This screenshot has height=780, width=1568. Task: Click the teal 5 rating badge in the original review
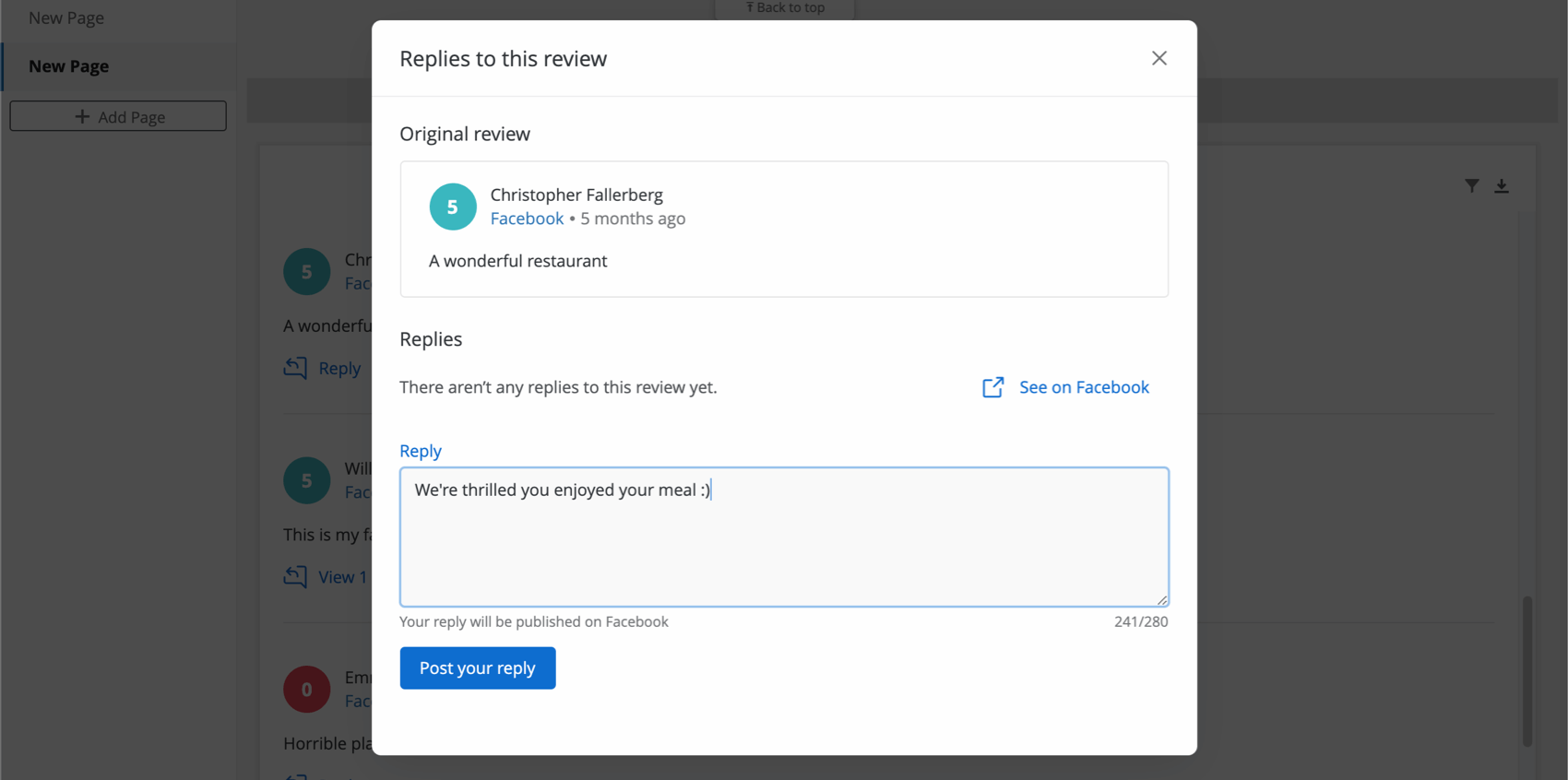pyautogui.click(x=452, y=207)
